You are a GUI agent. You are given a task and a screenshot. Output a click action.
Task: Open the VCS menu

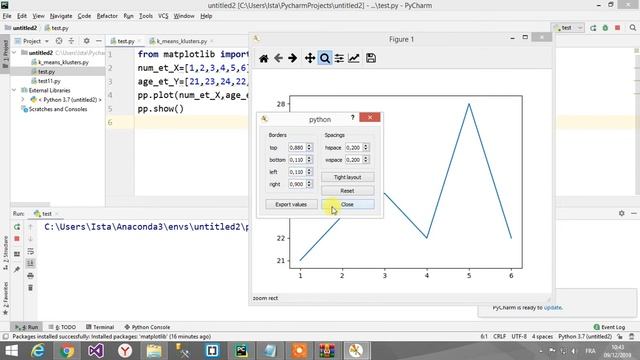tap(163, 16)
